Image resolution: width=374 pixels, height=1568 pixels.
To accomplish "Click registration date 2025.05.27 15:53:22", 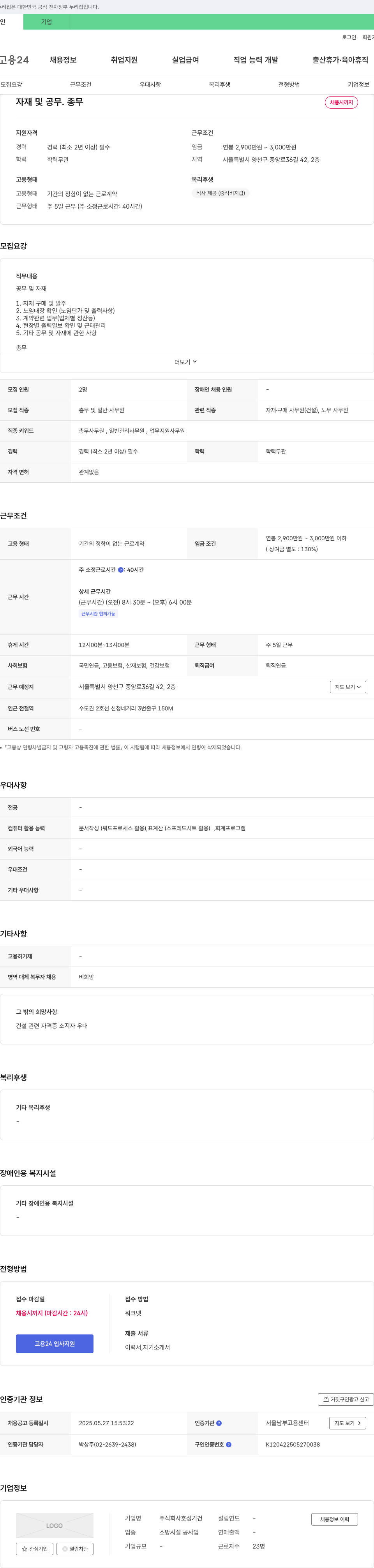I will pyautogui.click(x=106, y=1423).
